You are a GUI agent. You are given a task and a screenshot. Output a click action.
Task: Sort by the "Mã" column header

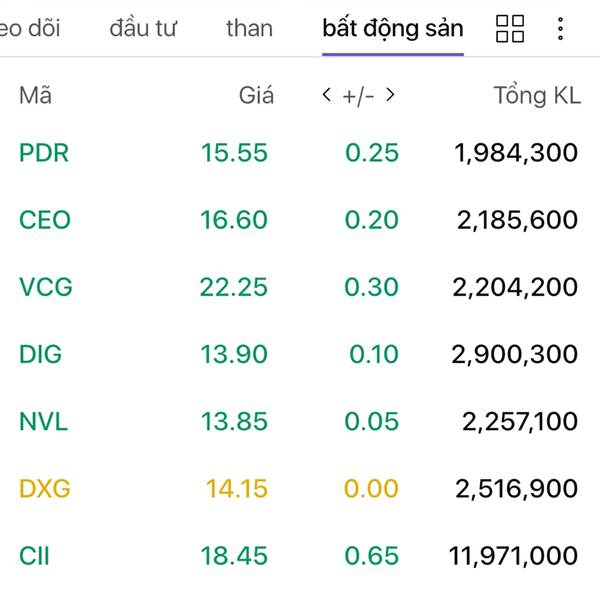coord(35,96)
